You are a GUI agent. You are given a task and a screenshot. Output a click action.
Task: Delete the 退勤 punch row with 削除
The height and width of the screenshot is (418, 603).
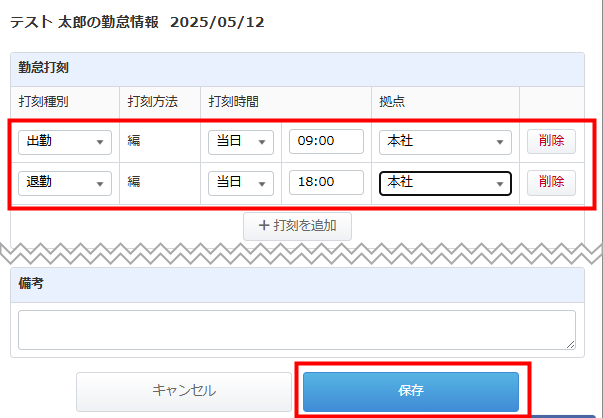(551, 183)
